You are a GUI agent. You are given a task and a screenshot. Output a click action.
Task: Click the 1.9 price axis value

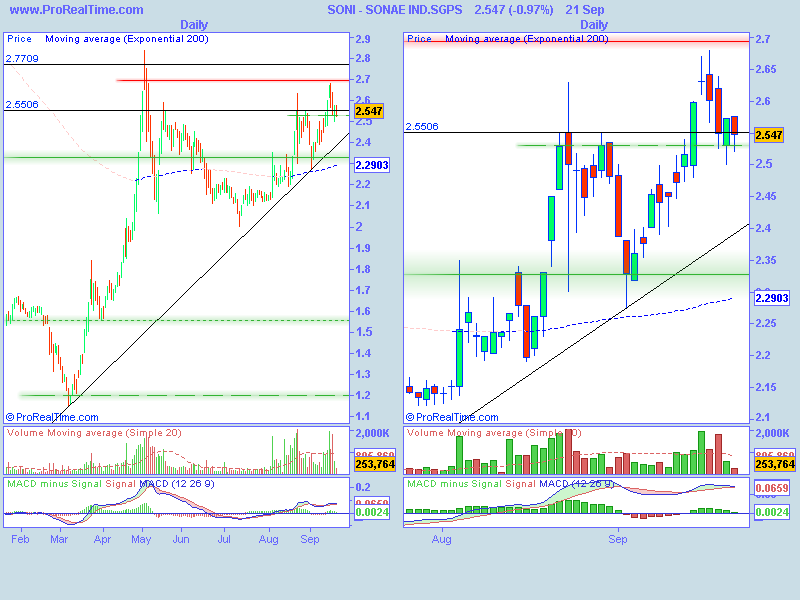pyautogui.click(x=363, y=248)
